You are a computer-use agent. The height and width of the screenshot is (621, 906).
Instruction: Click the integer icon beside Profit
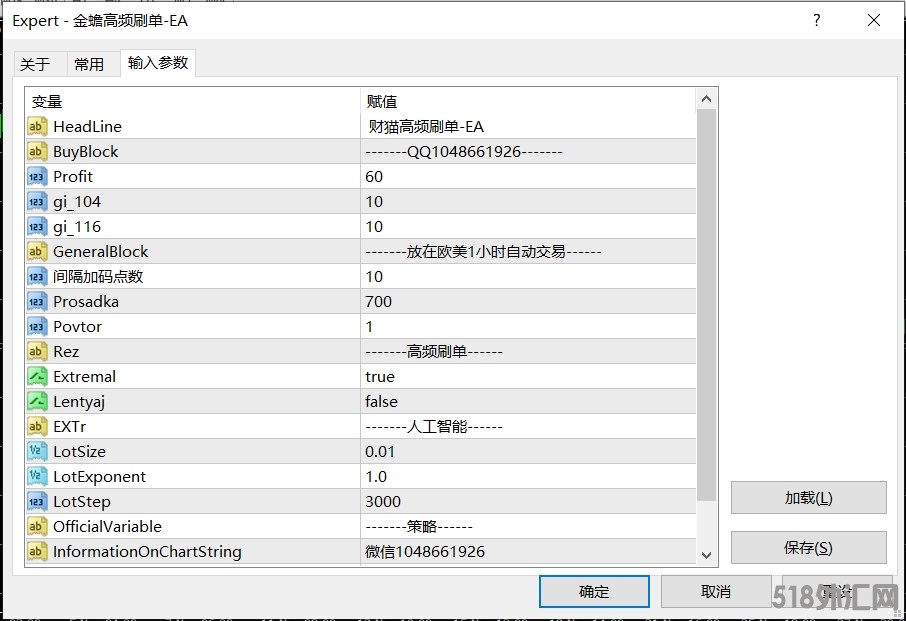click(37, 176)
